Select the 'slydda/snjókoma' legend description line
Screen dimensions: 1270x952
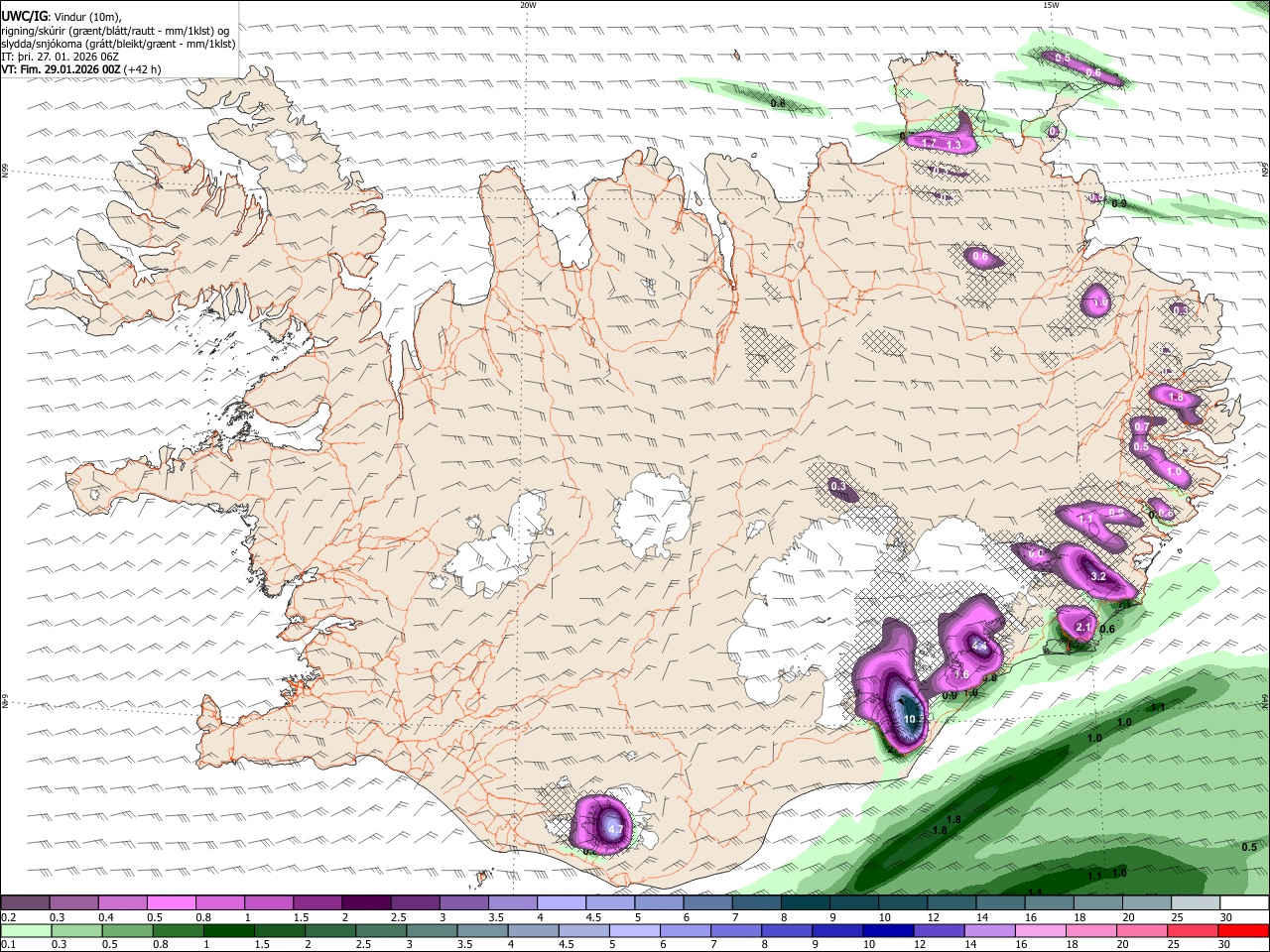coord(118,43)
